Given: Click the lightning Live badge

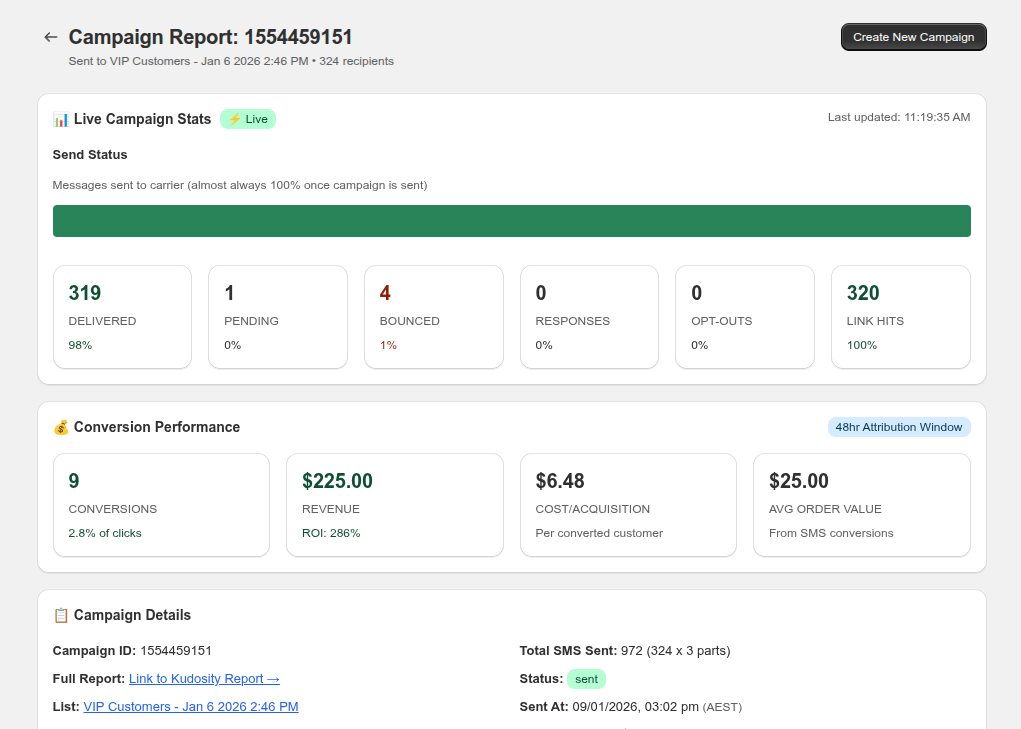Looking at the screenshot, I should [248, 119].
